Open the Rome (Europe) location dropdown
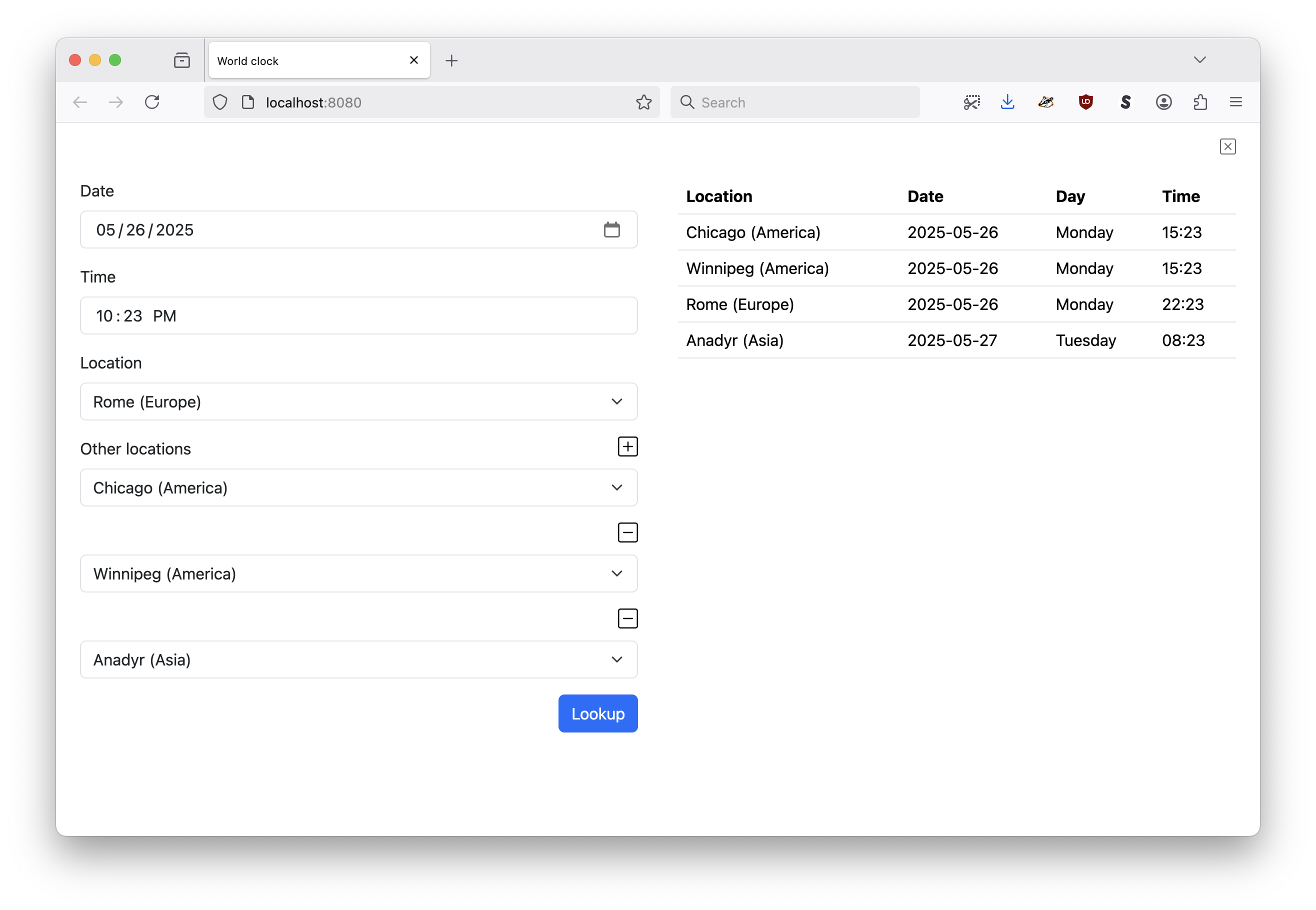This screenshot has width=1316, height=910. coord(358,402)
